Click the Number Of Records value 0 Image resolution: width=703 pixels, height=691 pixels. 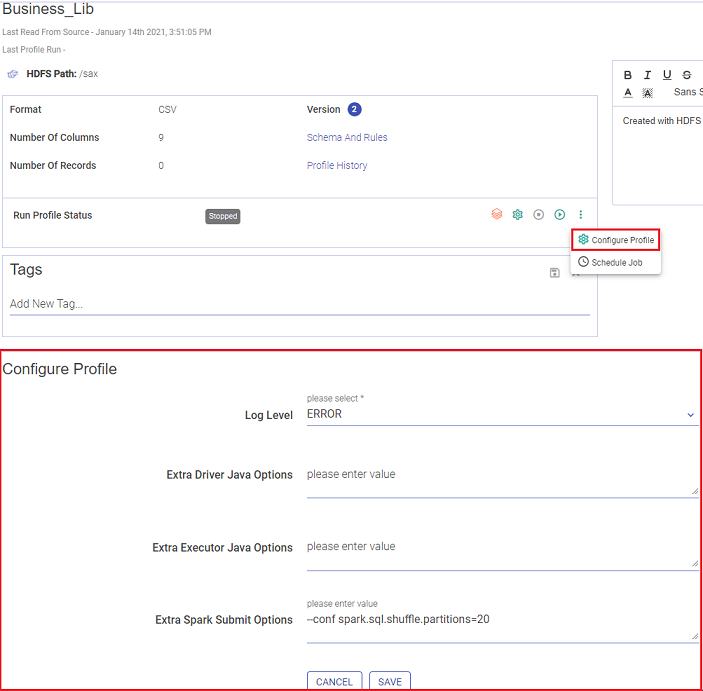click(x=161, y=166)
